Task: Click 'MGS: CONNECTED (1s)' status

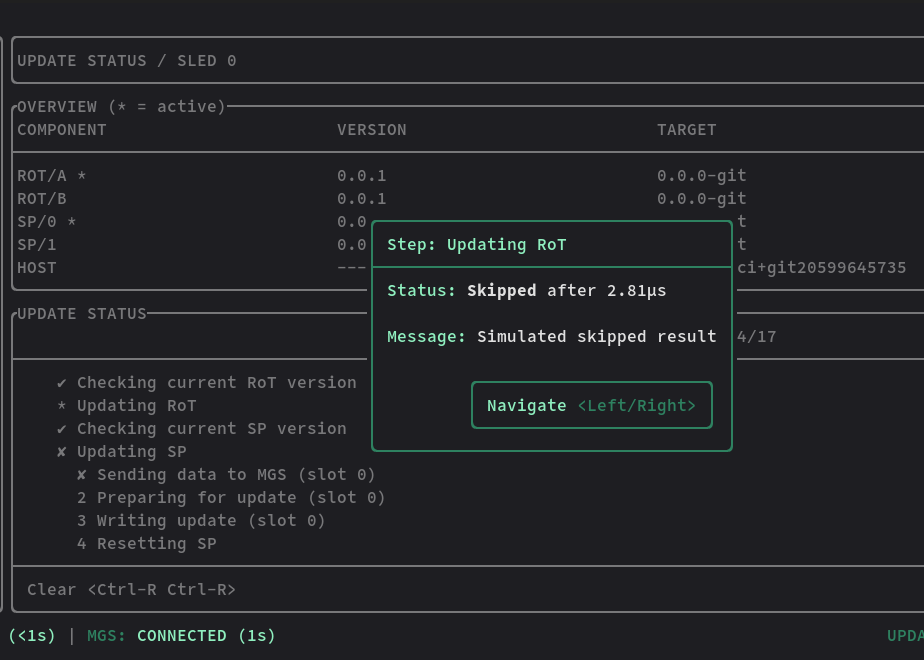Action: [x=181, y=635]
